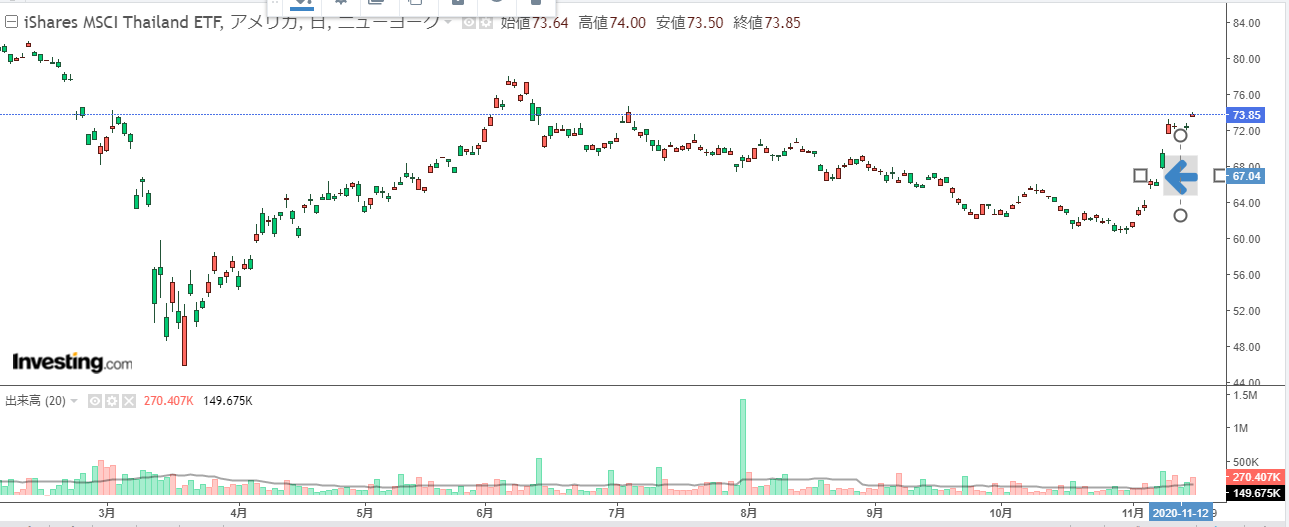The image size is (1289, 527).
Task: Open settings gear for main price series
Action: [x=485, y=22]
